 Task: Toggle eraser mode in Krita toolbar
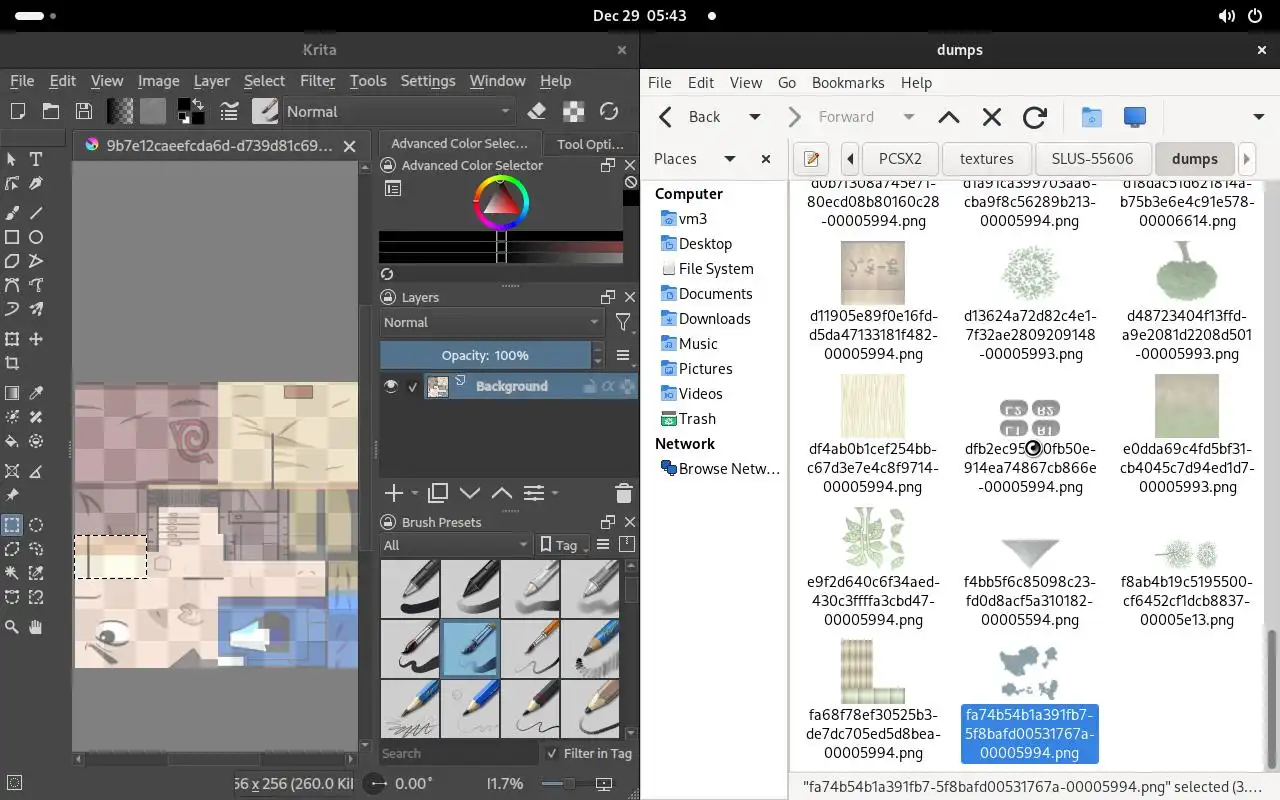point(537,112)
